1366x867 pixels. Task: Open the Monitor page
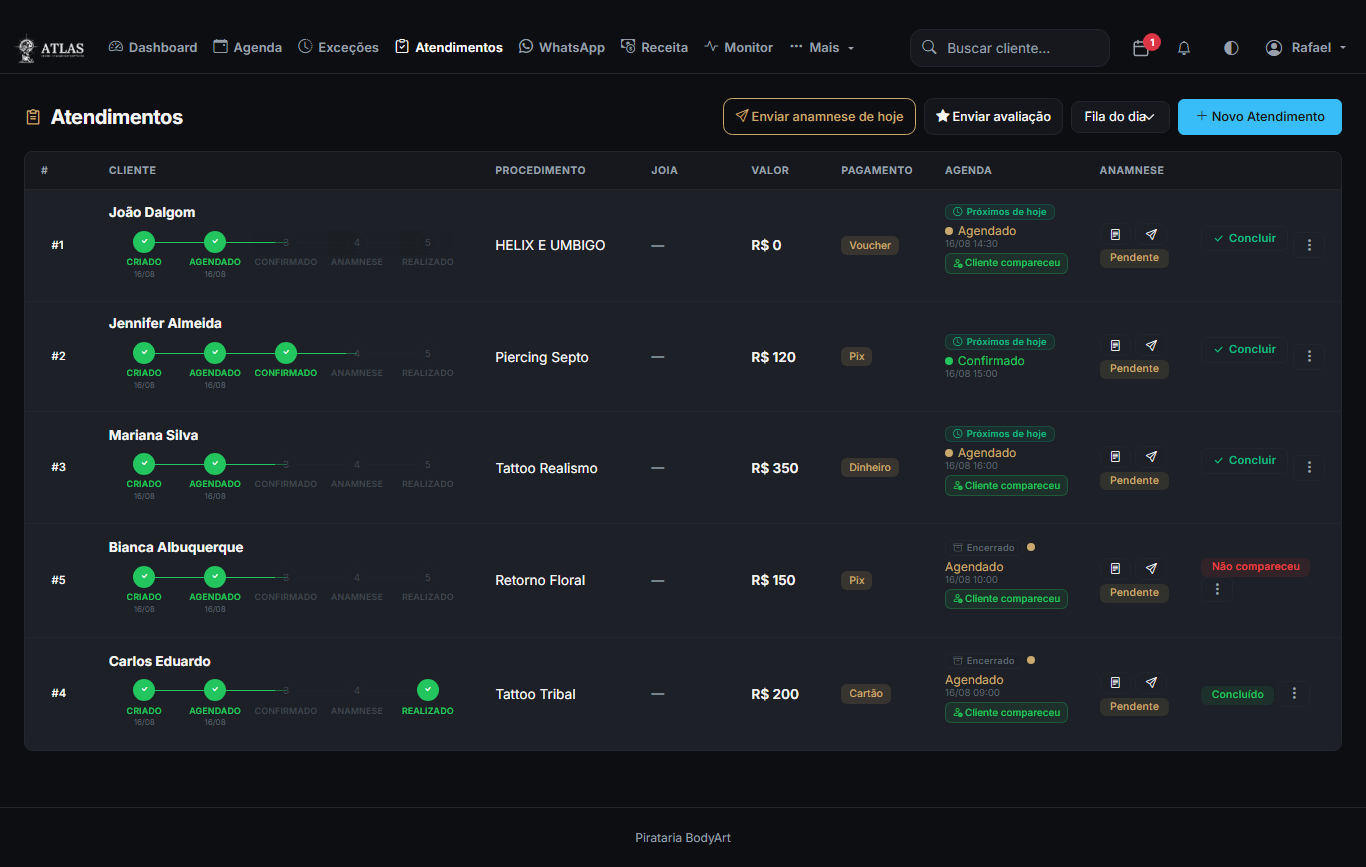coord(738,48)
